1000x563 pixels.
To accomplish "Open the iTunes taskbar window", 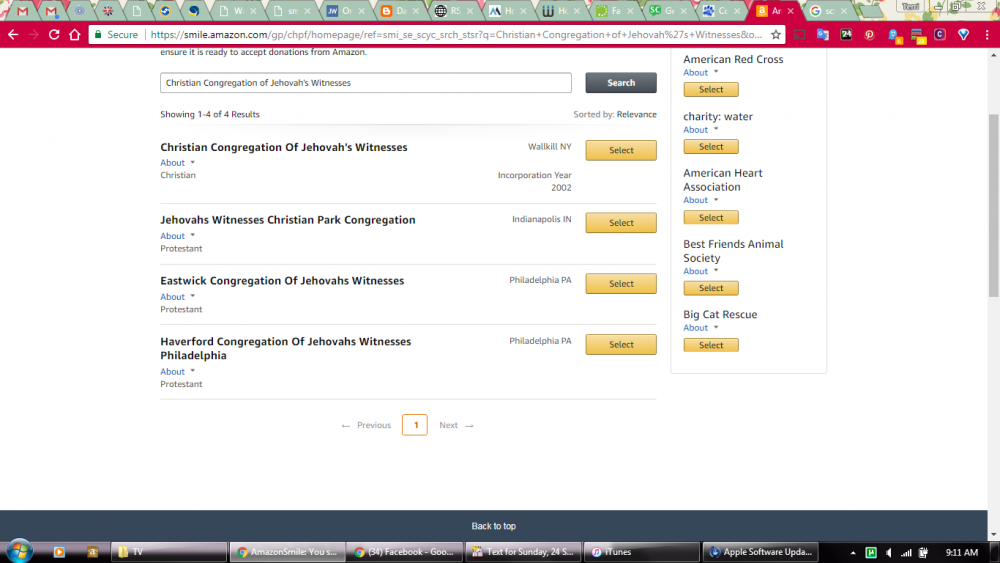I will (641, 552).
